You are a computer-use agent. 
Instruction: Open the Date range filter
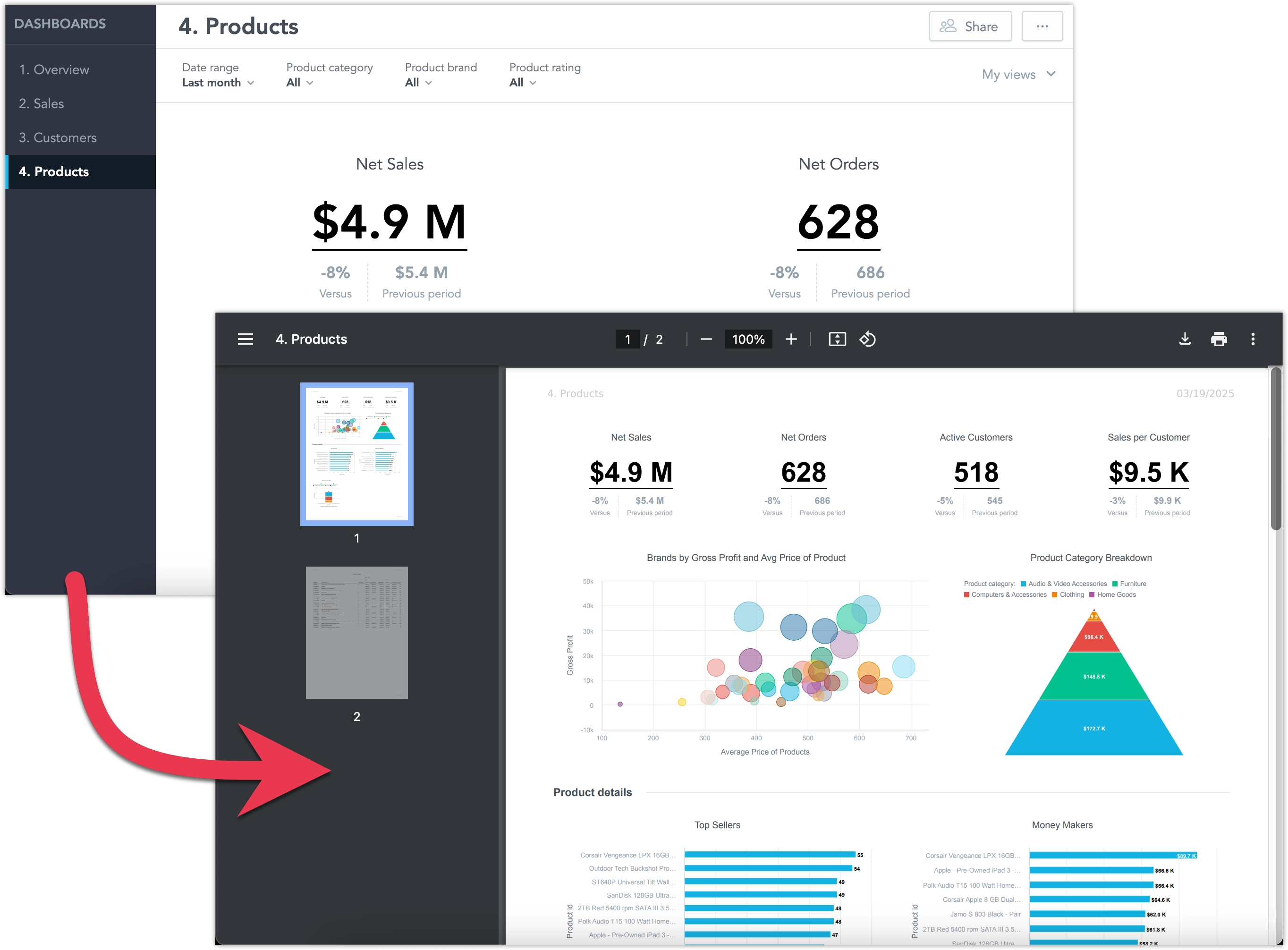(217, 82)
